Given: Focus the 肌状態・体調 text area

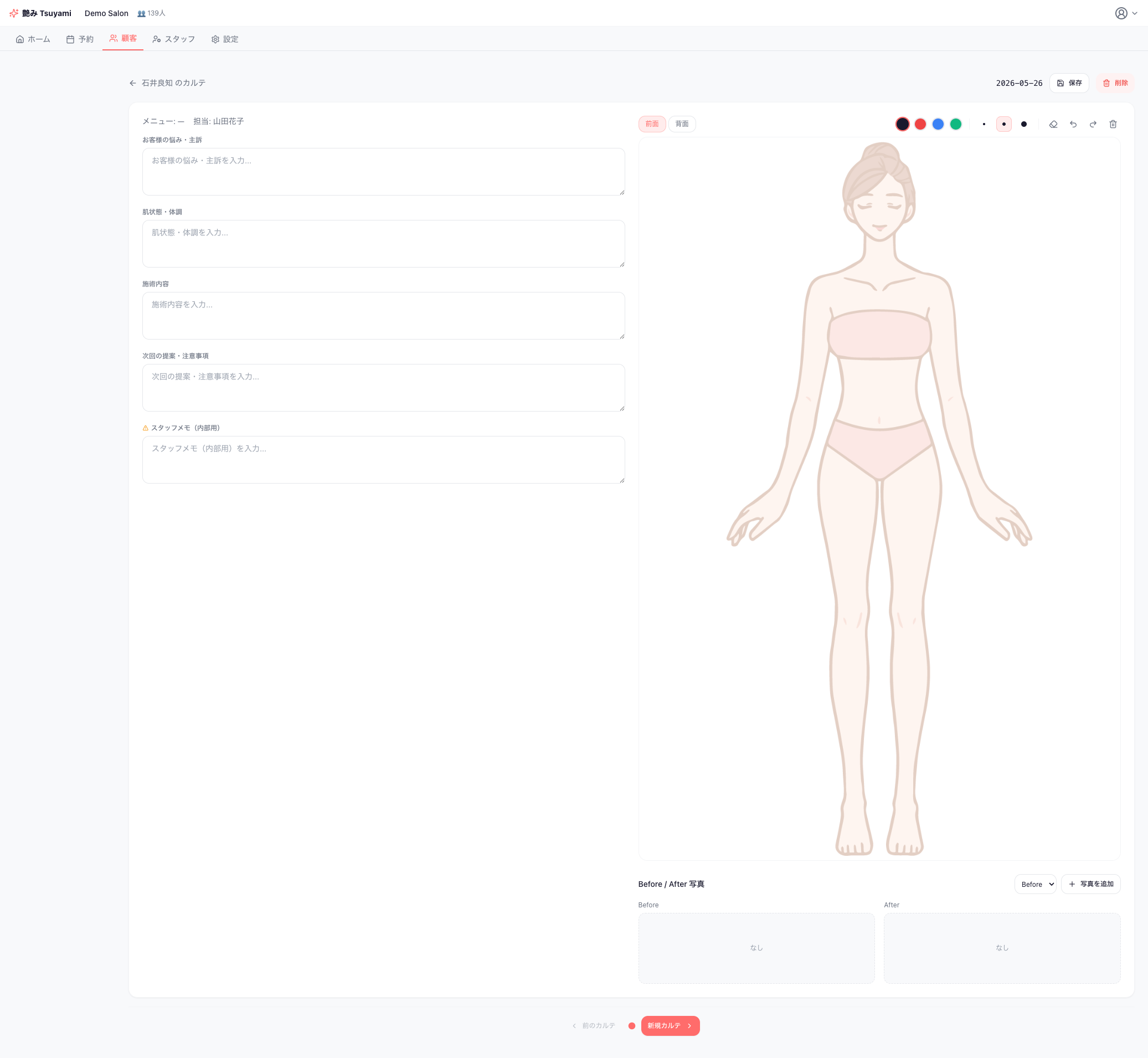Looking at the screenshot, I should (383, 244).
